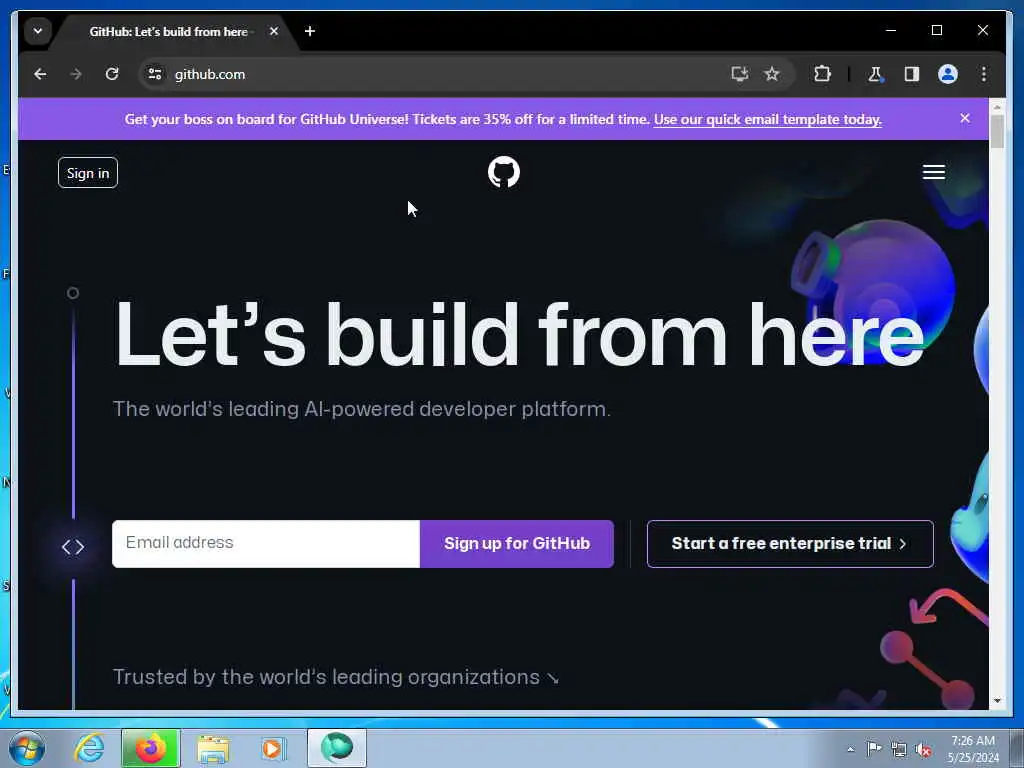
Task: Click the taskbar clock showing 7:26 AM
Action: (x=972, y=748)
